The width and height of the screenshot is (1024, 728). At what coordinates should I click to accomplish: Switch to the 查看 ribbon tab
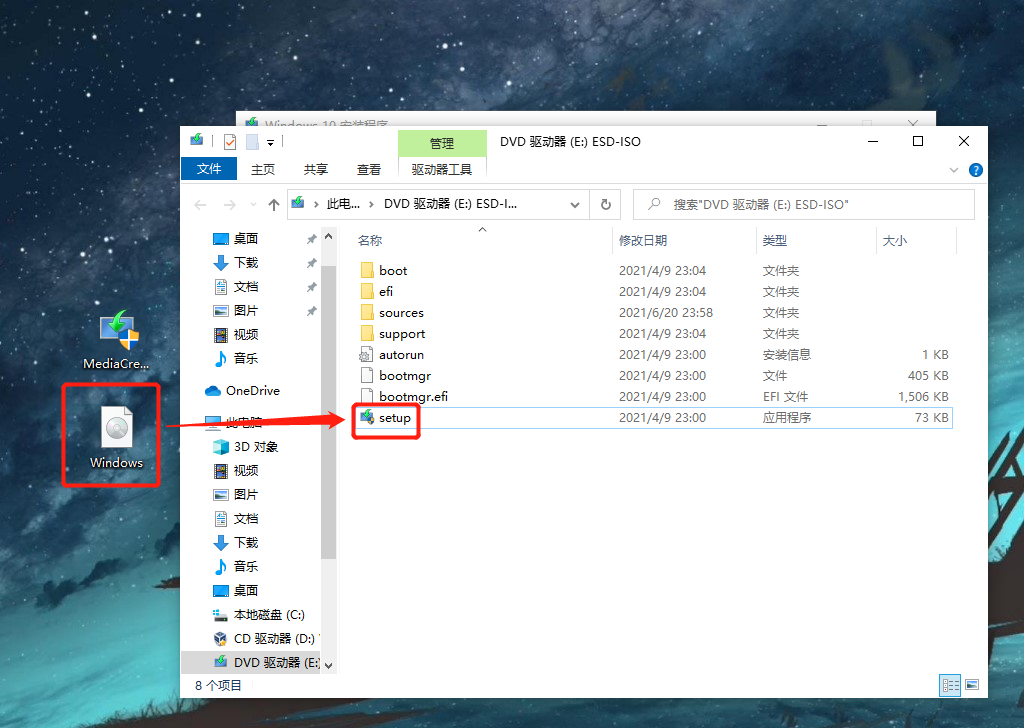click(x=368, y=170)
